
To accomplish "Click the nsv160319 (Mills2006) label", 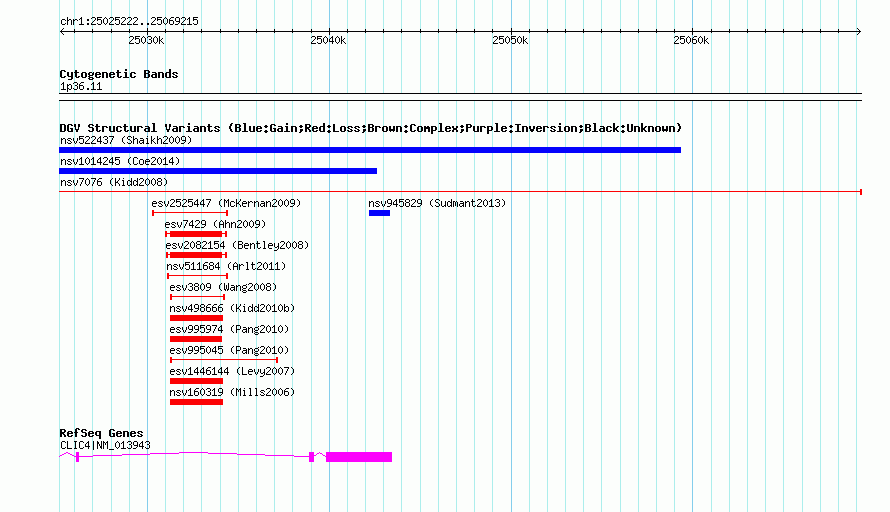I will coord(232,392).
